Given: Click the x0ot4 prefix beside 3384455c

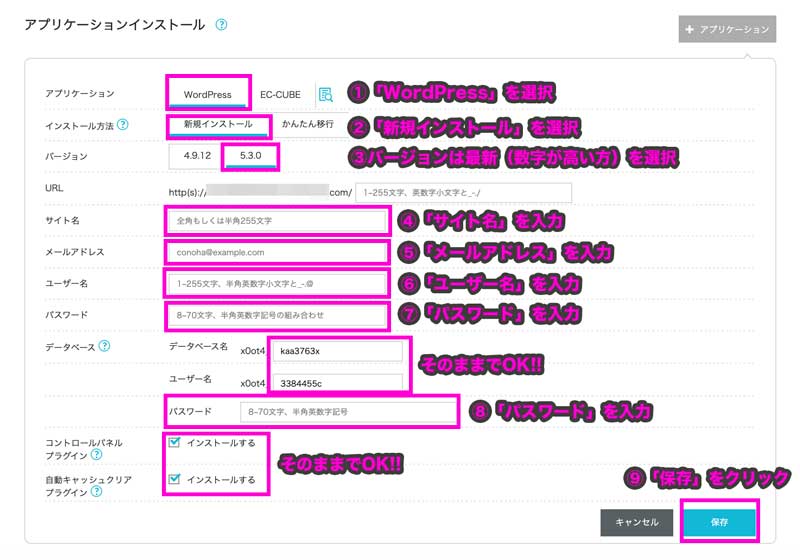Looking at the screenshot, I should click(253, 383).
